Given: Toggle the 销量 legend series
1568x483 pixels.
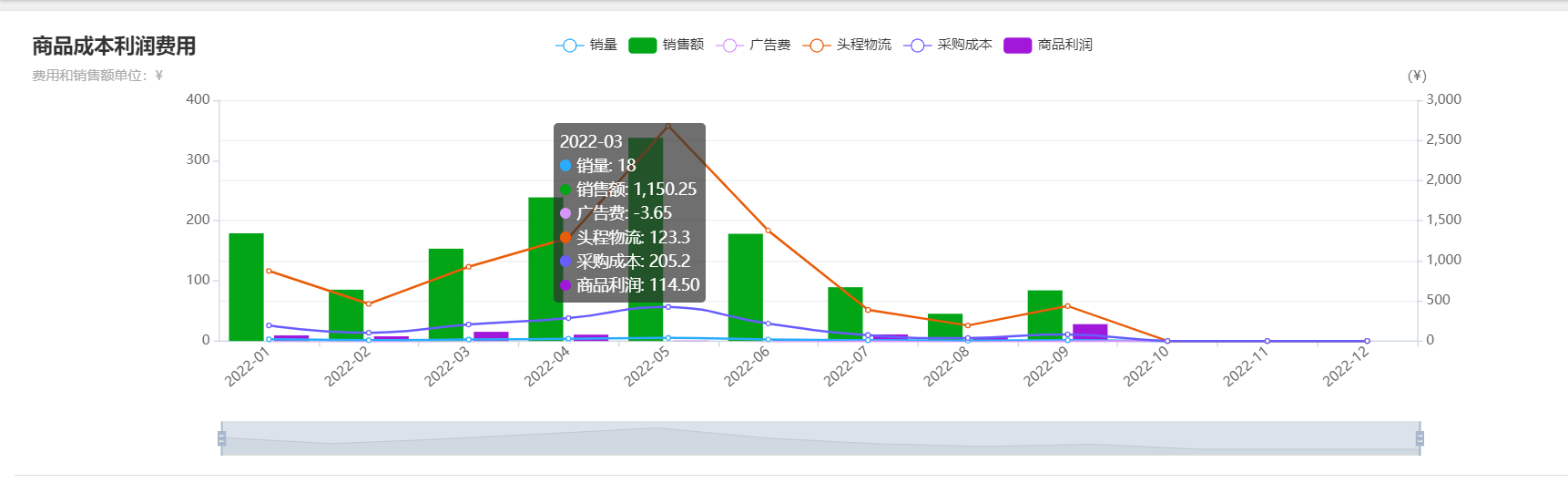Looking at the screenshot, I should point(586,45).
